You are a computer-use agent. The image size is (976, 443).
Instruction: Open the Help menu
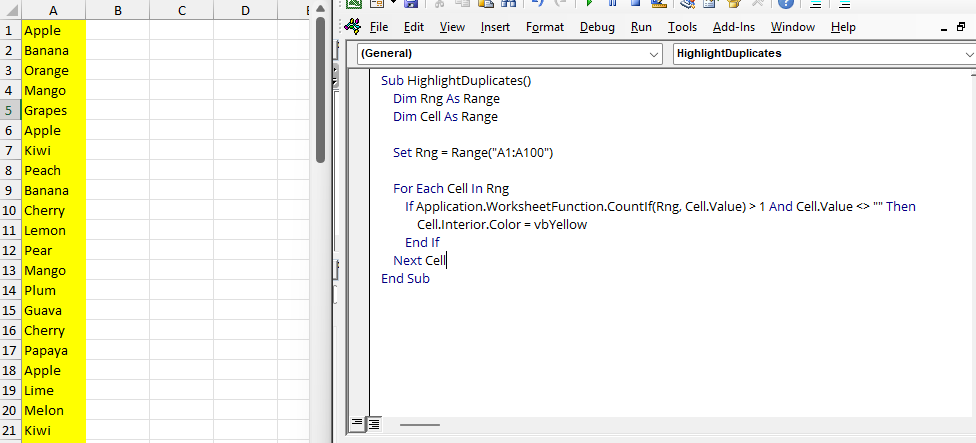pos(843,27)
